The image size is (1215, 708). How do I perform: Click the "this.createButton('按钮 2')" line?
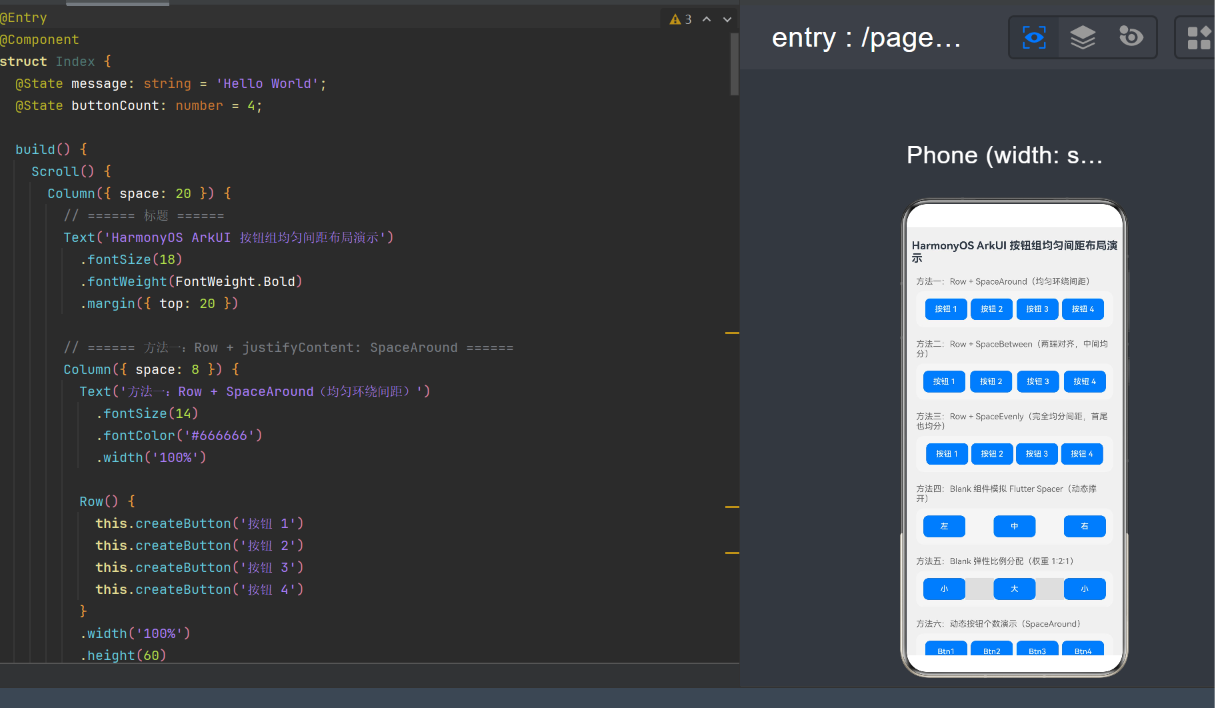199,545
